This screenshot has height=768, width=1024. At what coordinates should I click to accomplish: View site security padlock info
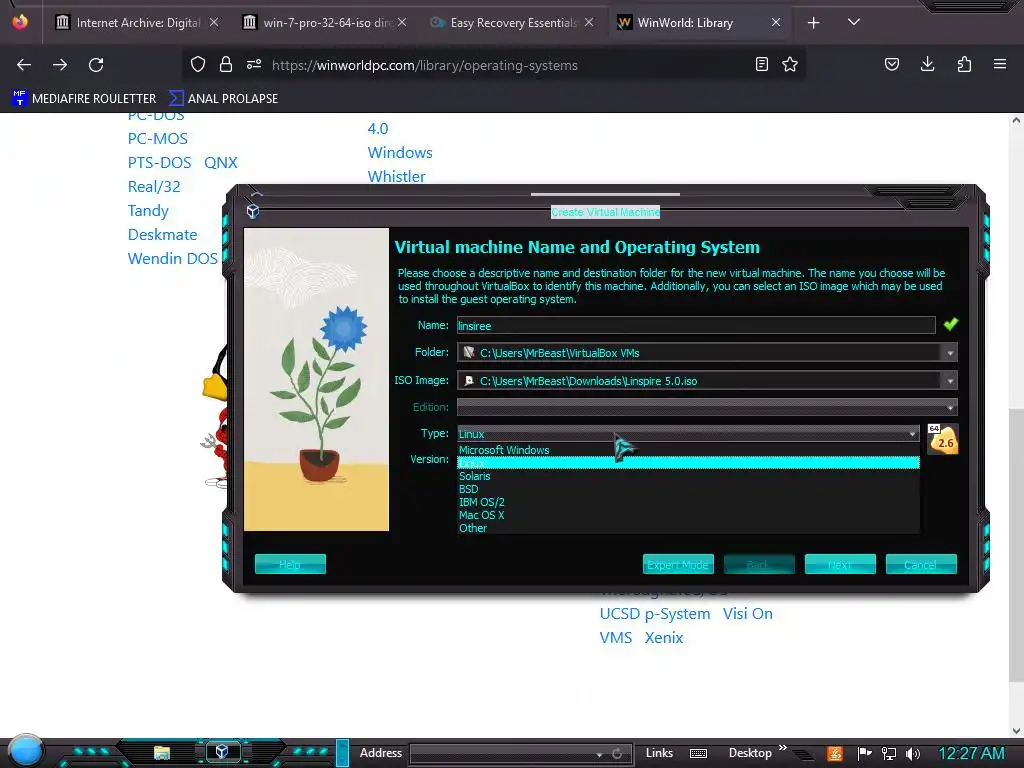[x=226, y=65]
